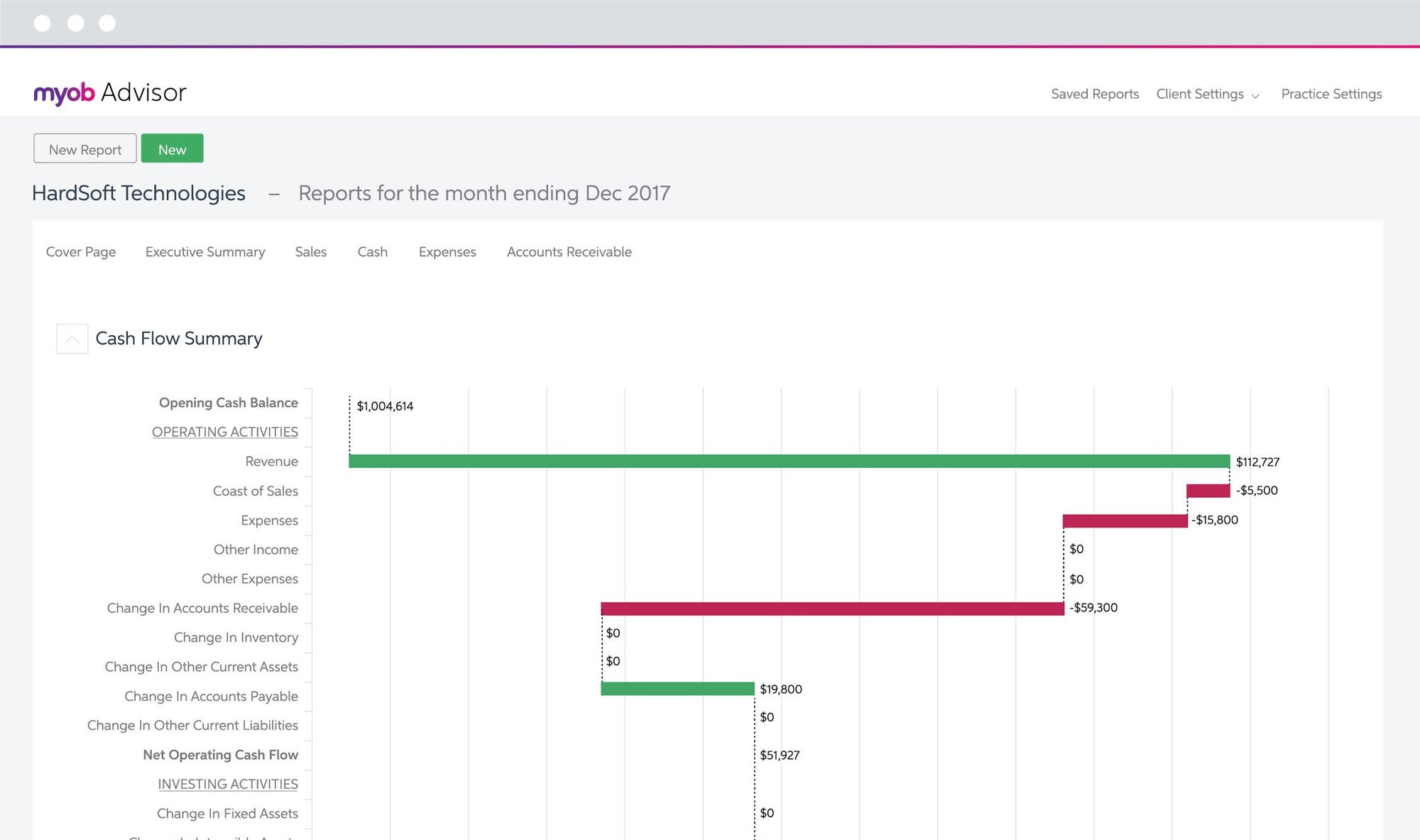1420x840 pixels.
Task: Click the red Expenses bar in chart
Action: click(1125, 521)
